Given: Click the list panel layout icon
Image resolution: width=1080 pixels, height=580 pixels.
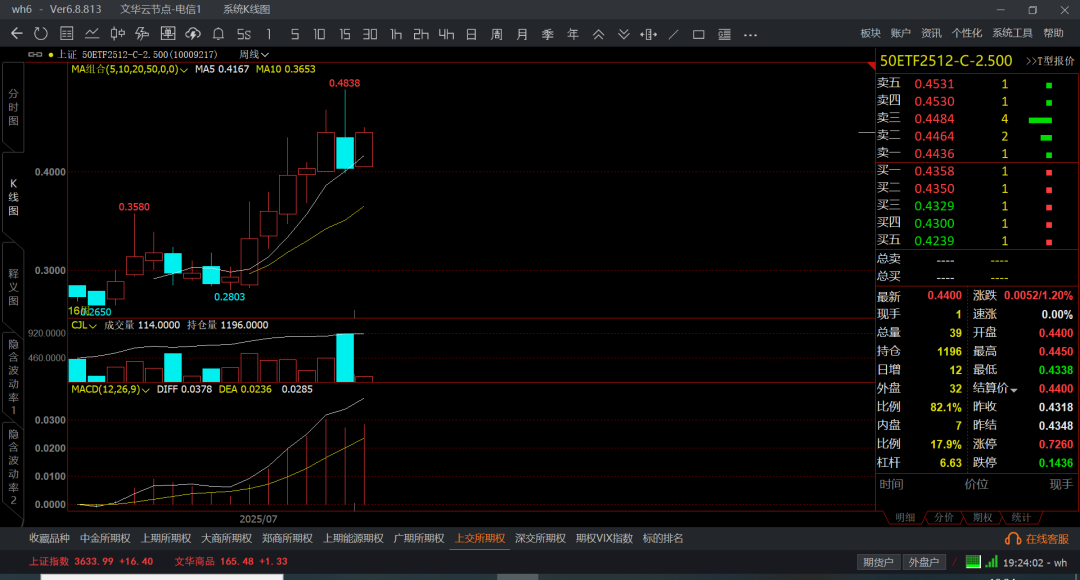Looking at the screenshot, I should click(x=724, y=34).
